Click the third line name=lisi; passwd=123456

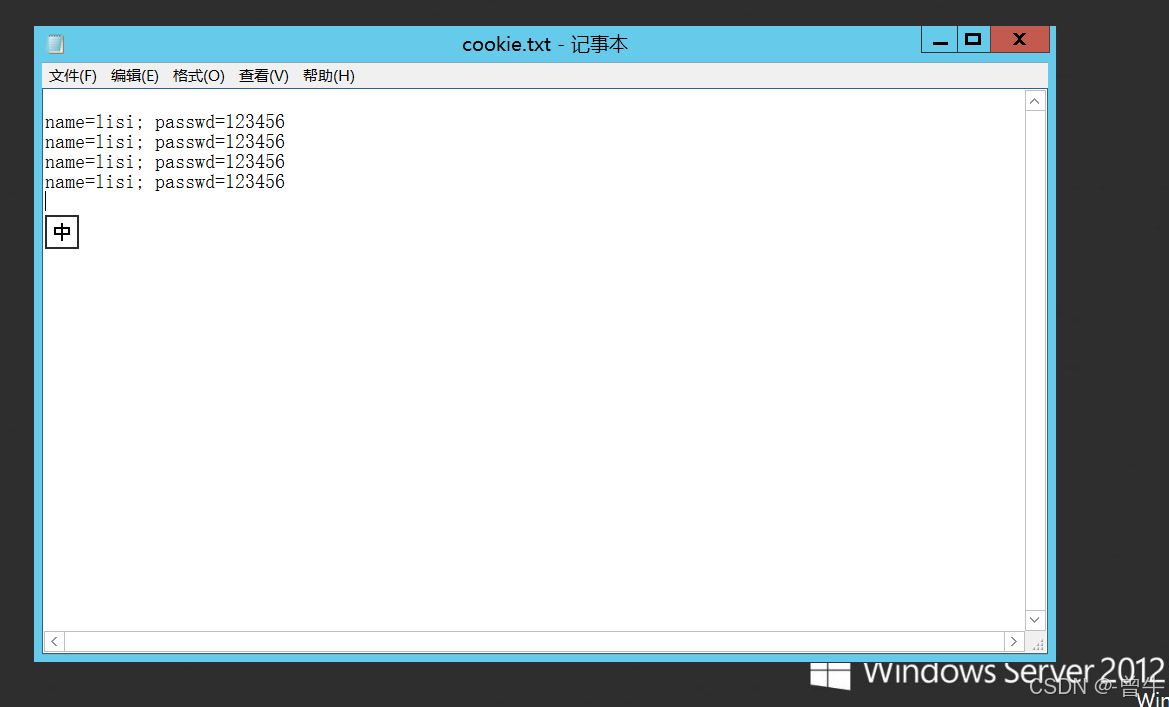pyautogui.click(x=165, y=162)
